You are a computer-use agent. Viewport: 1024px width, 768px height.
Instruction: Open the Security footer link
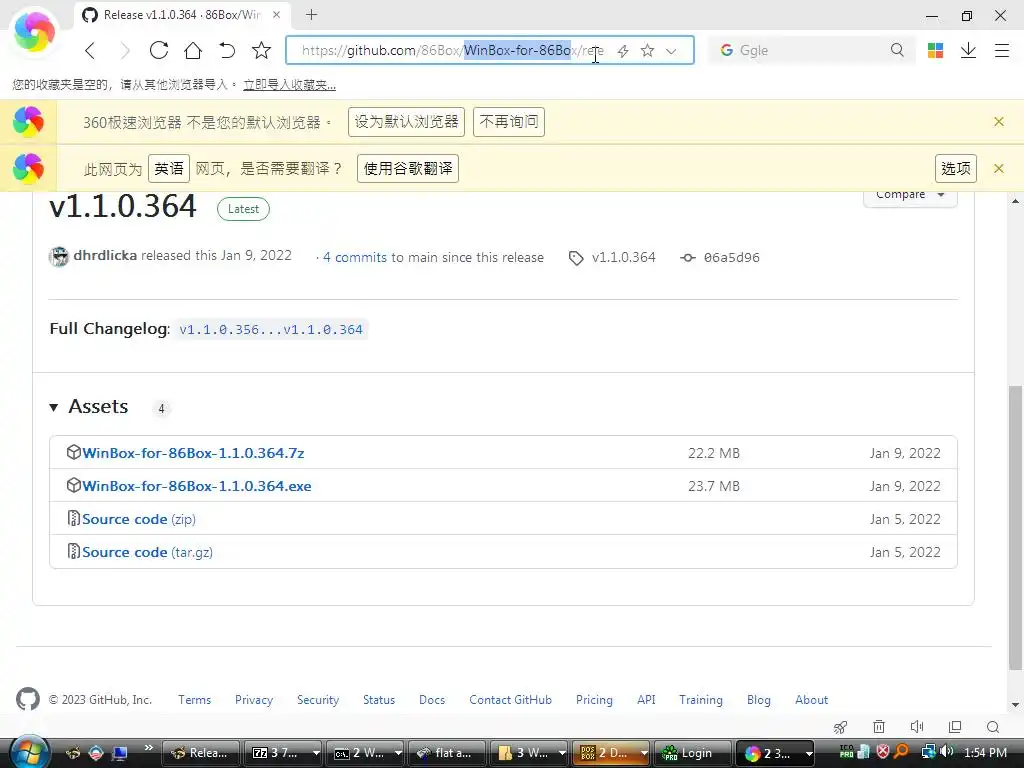(318, 699)
